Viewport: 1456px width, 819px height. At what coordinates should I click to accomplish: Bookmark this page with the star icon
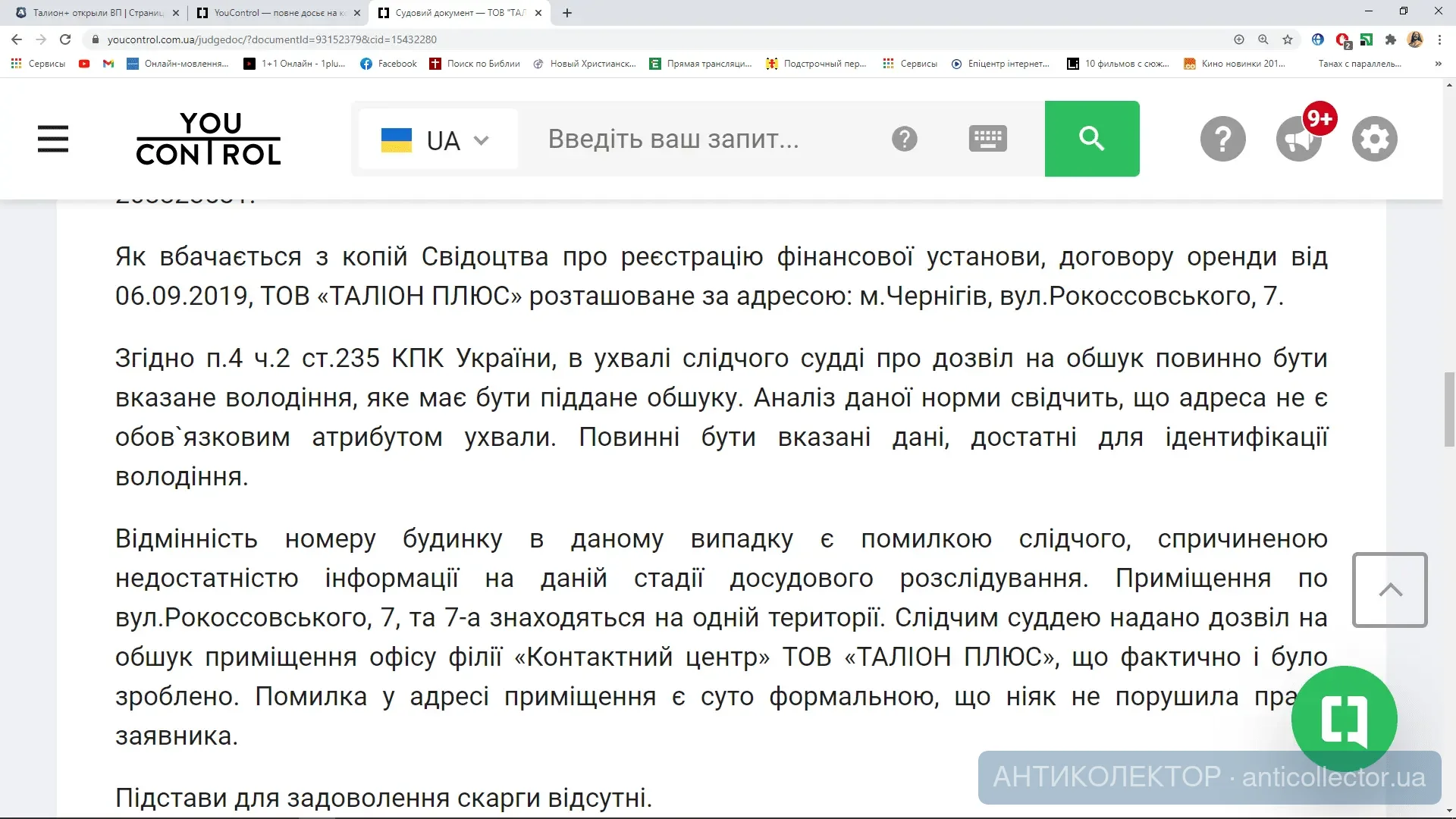[1288, 39]
